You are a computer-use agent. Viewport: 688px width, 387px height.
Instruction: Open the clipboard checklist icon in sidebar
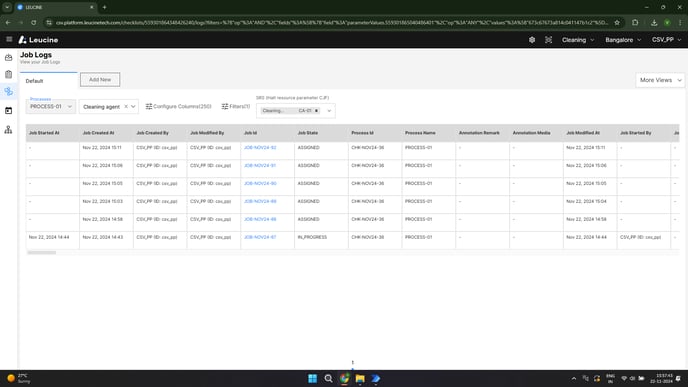click(8, 75)
